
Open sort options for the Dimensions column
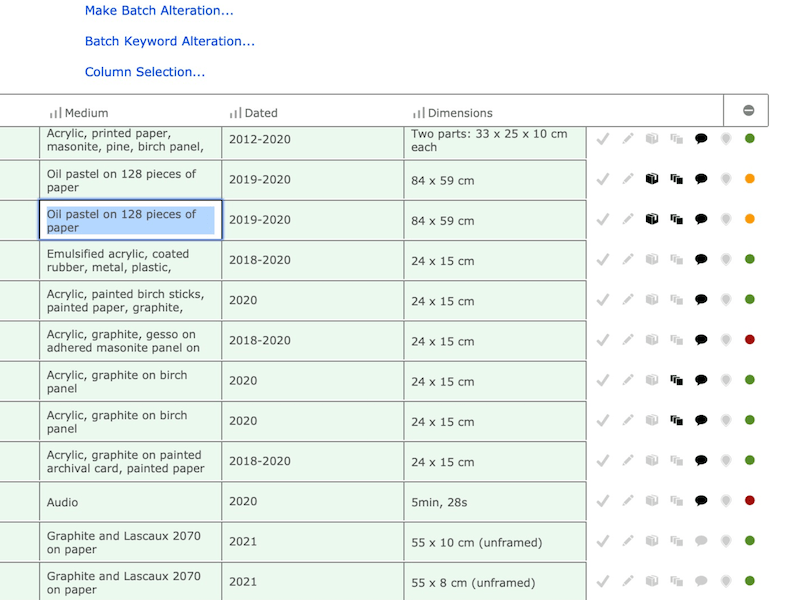[x=418, y=113]
